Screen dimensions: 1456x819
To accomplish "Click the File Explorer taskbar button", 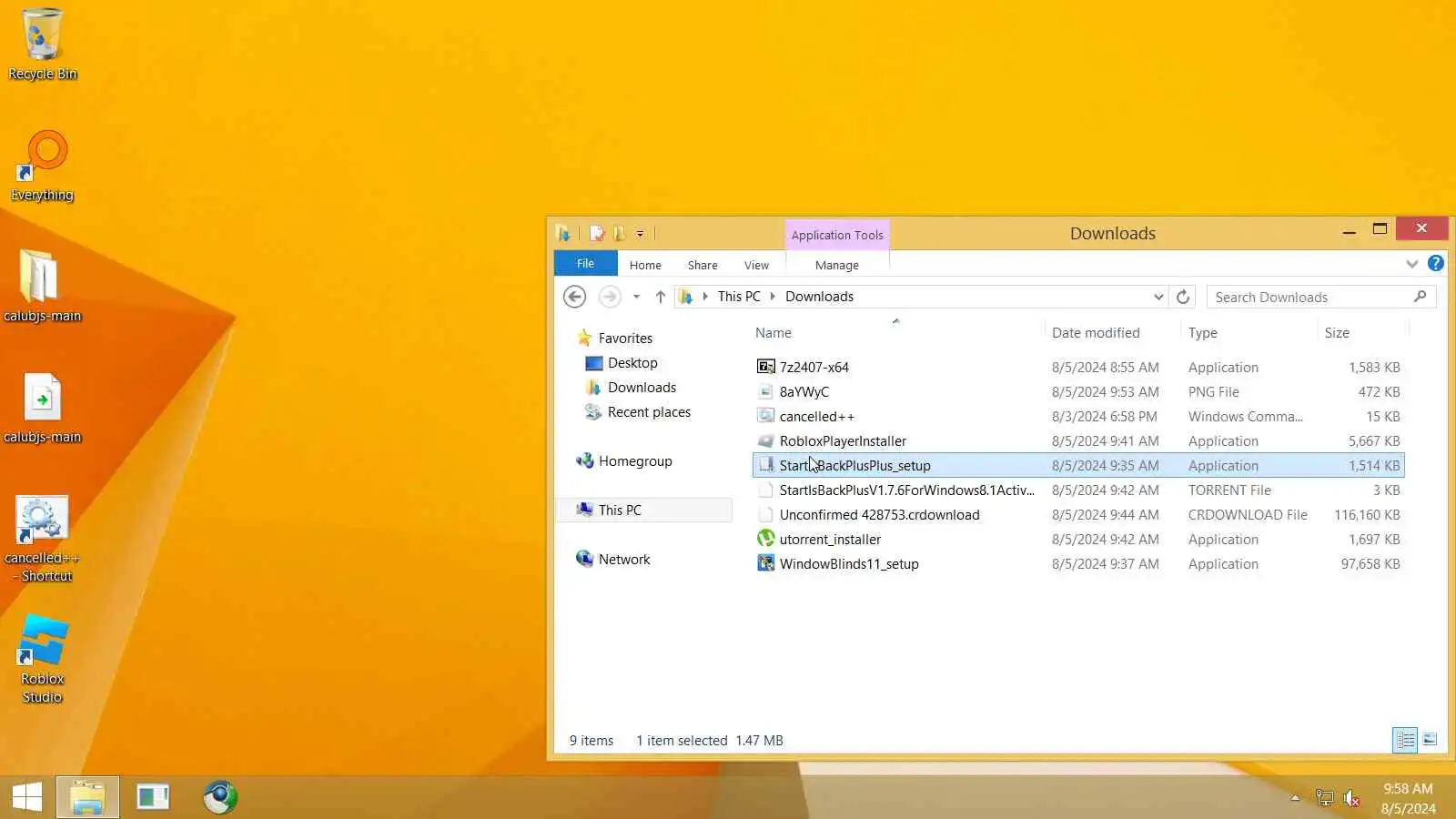I will 87,797.
